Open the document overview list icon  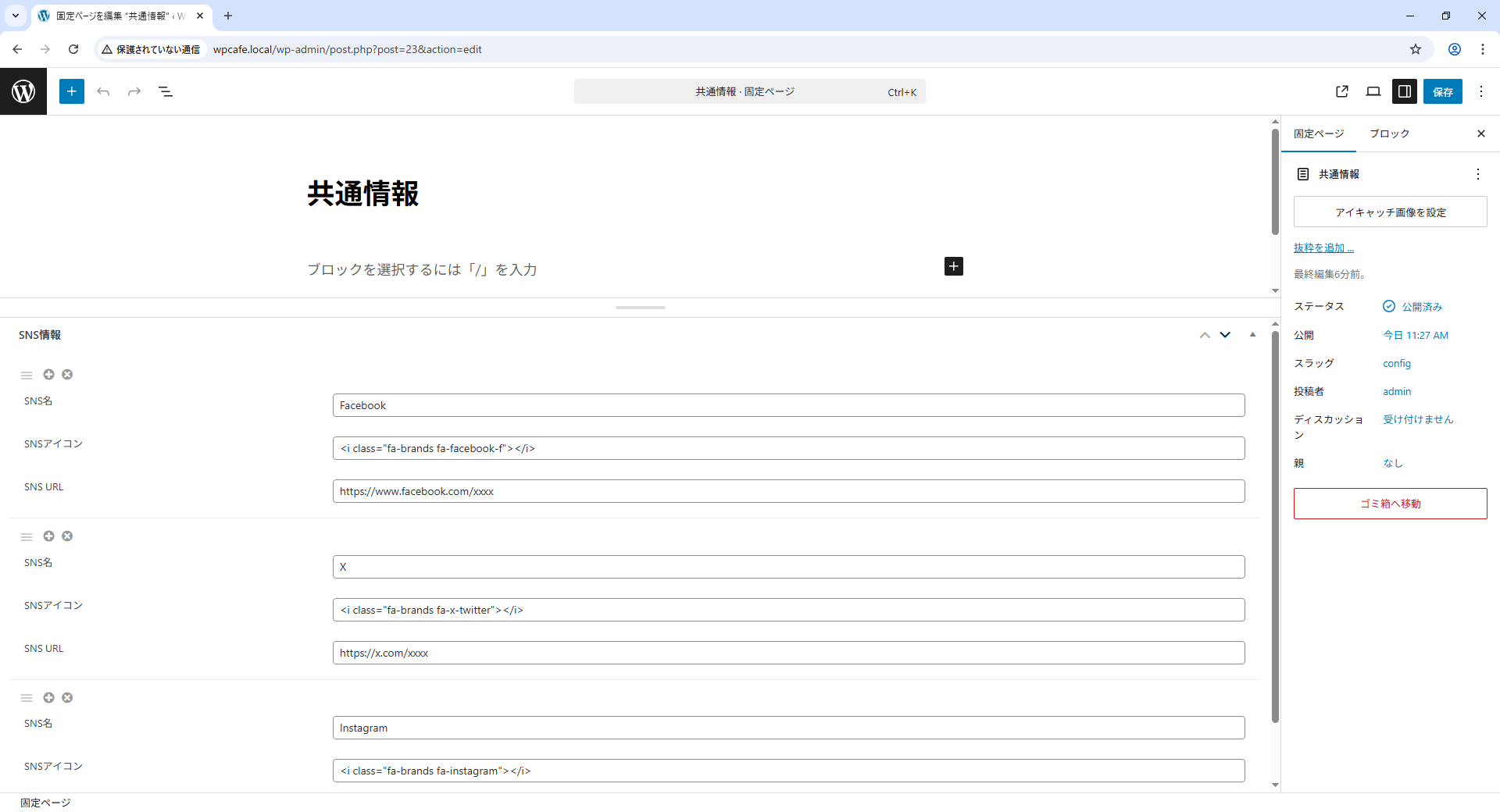click(x=166, y=91)
